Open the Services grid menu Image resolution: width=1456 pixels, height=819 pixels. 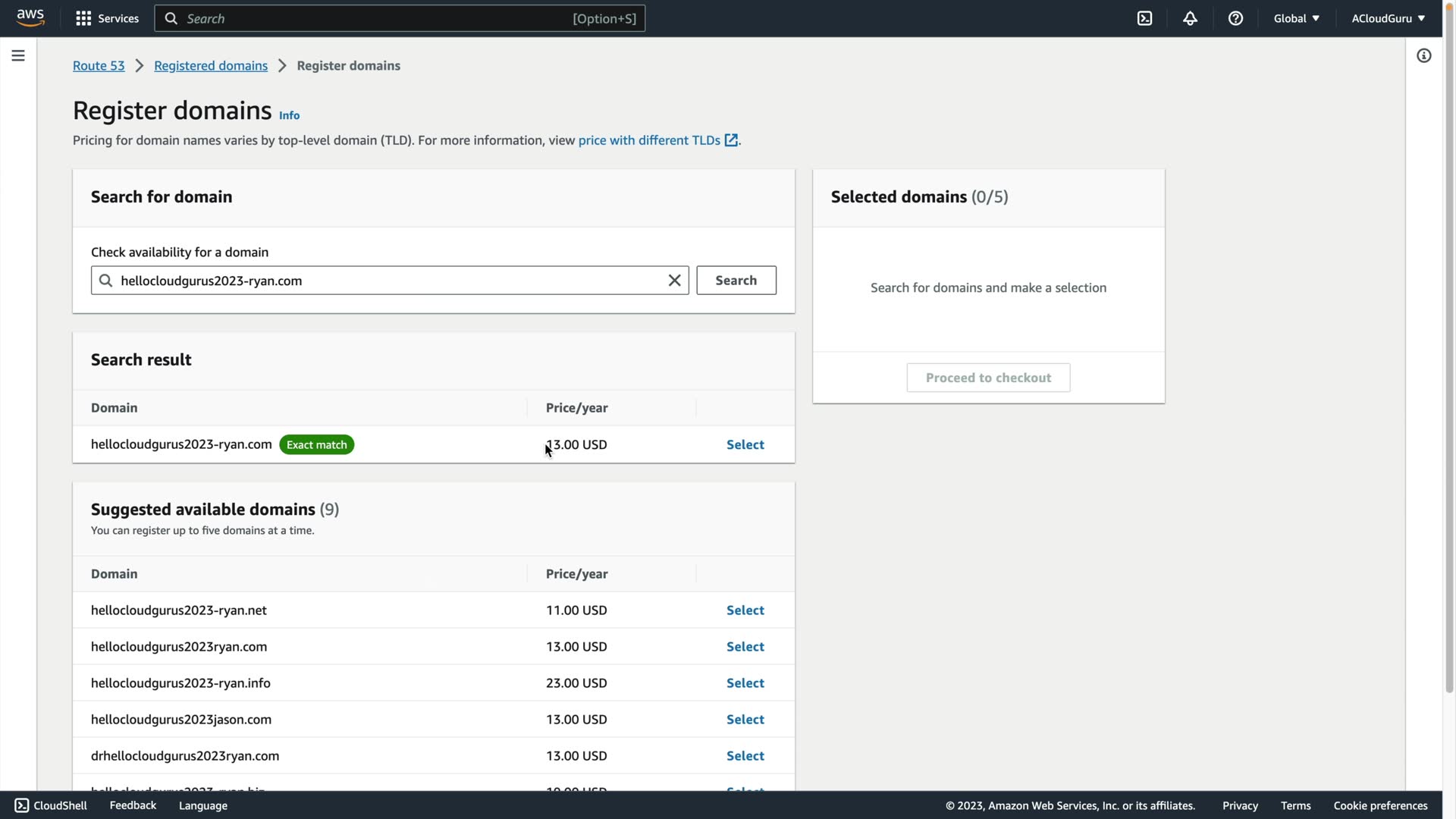[x=107, y=18]
